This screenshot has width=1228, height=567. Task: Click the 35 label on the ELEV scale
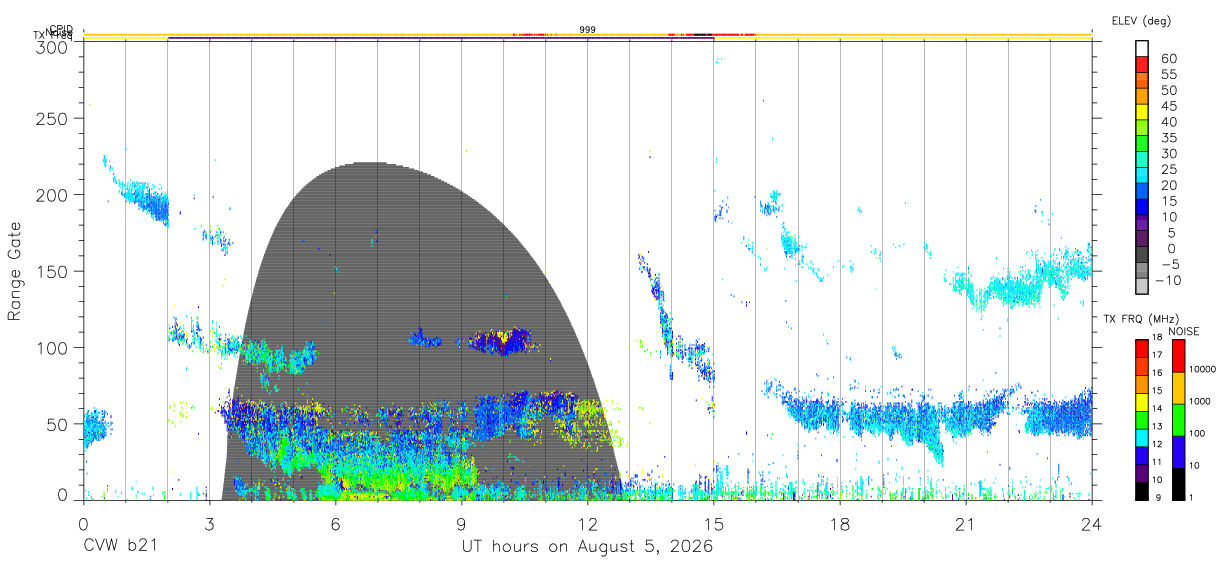coord(1167,138)
